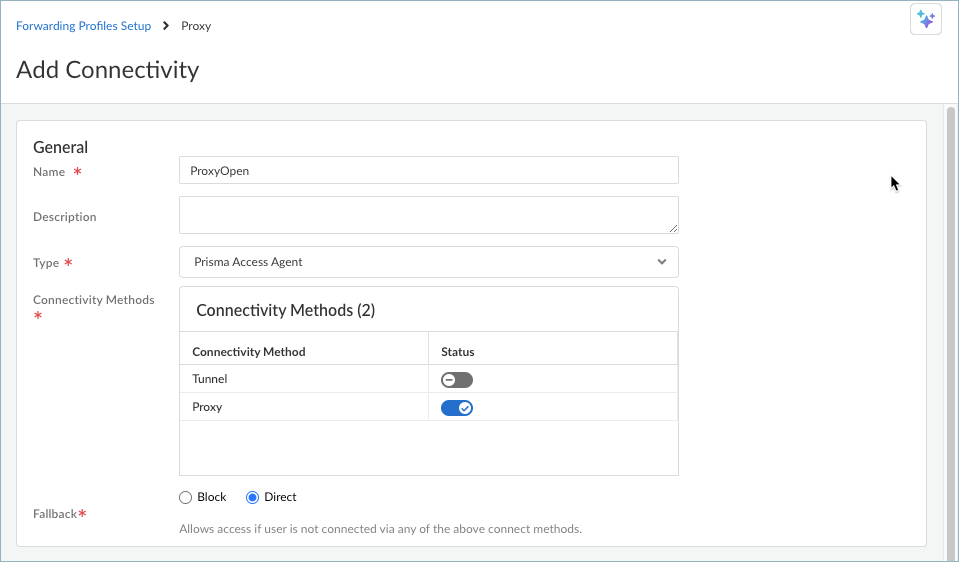
Task: Click the Connectivity Methods (2) table title
Action: click(x=286, y=310)
